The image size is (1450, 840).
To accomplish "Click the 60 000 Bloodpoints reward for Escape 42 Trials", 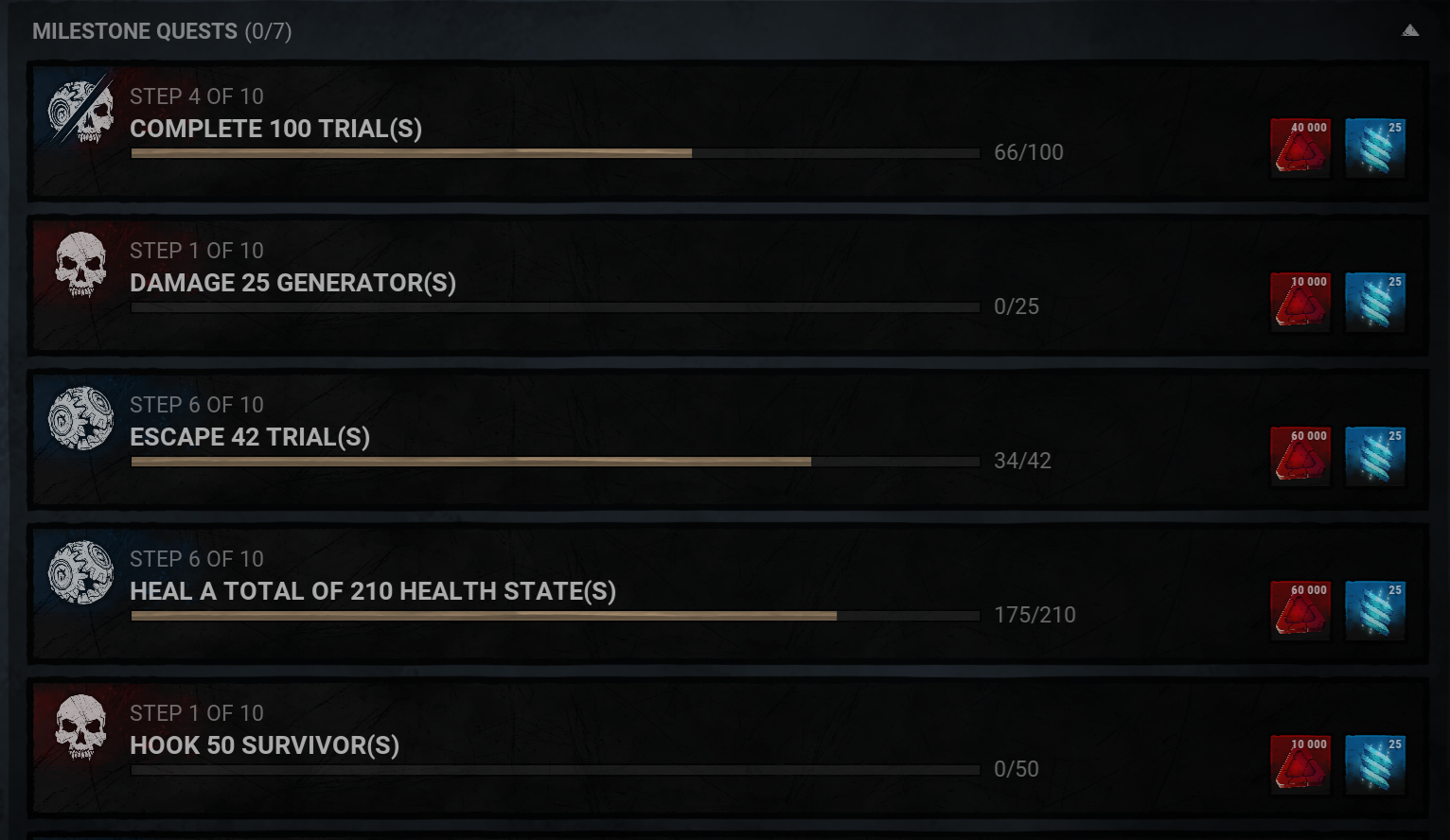I will pos(1300,455).
